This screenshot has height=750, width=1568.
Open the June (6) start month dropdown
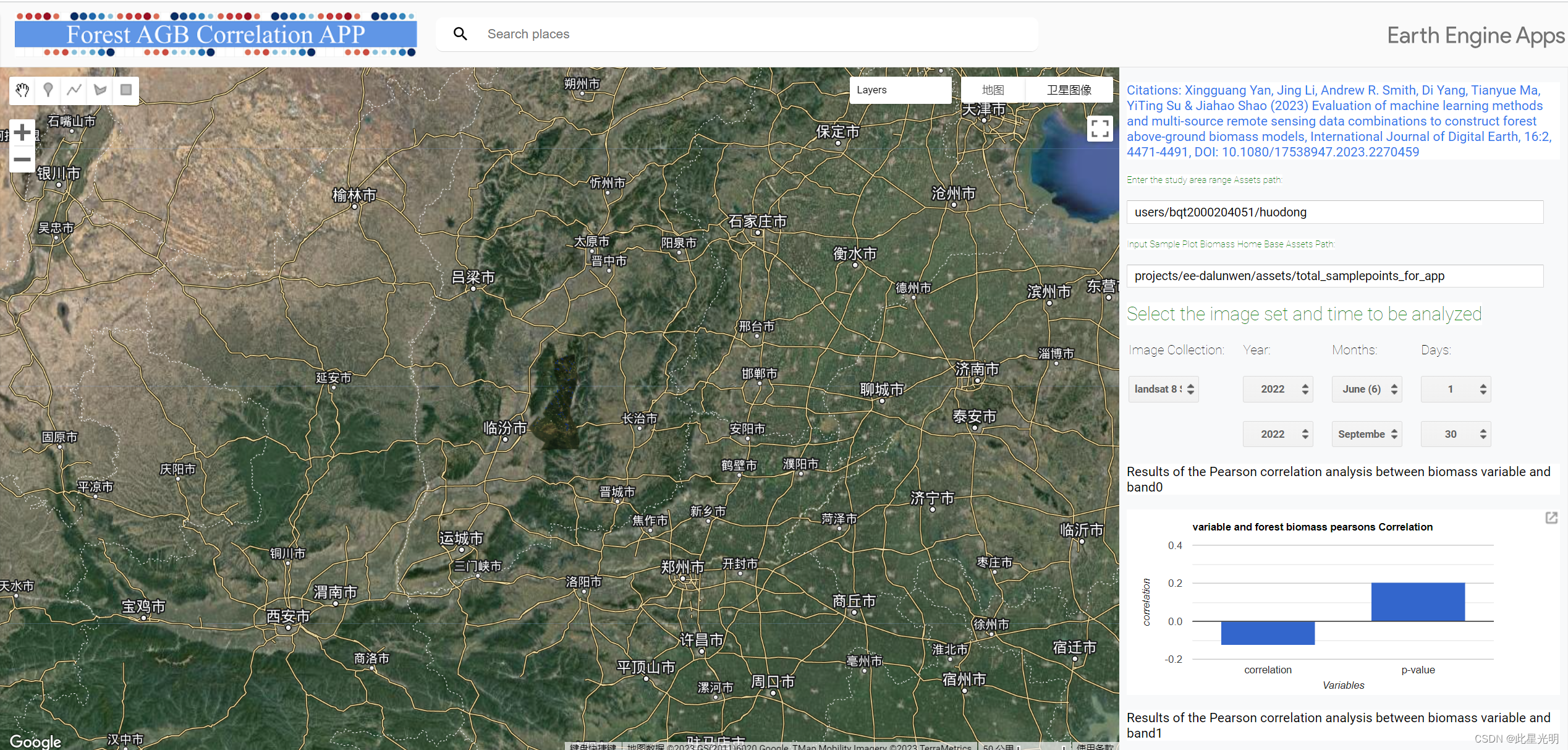pyautogui.click(x=1367, y=389)
